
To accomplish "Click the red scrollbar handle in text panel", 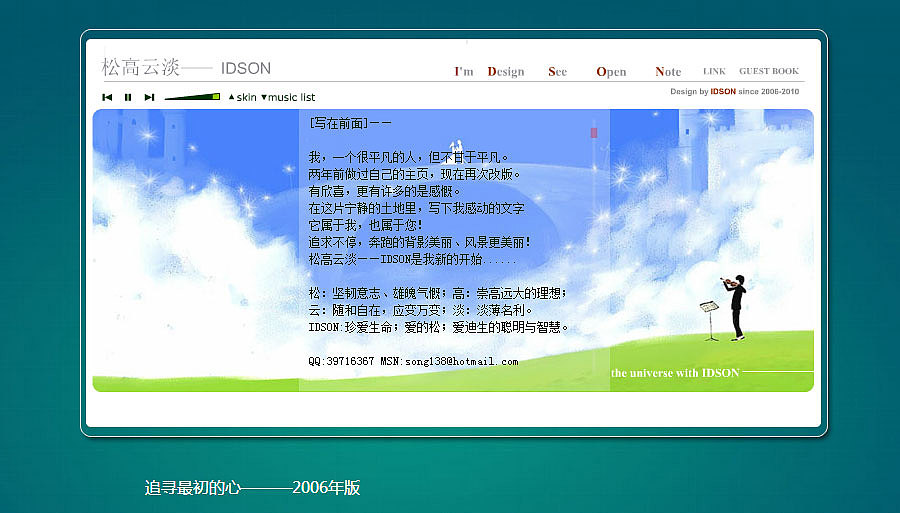I will coord(594,133).
